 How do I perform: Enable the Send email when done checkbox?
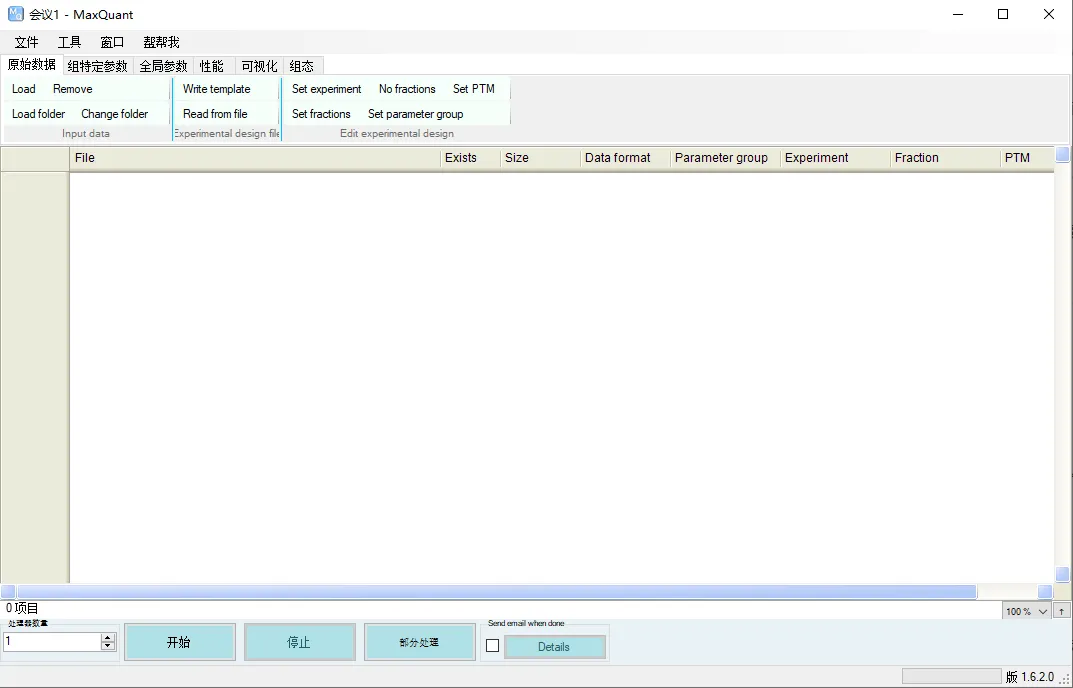(492, 646)
